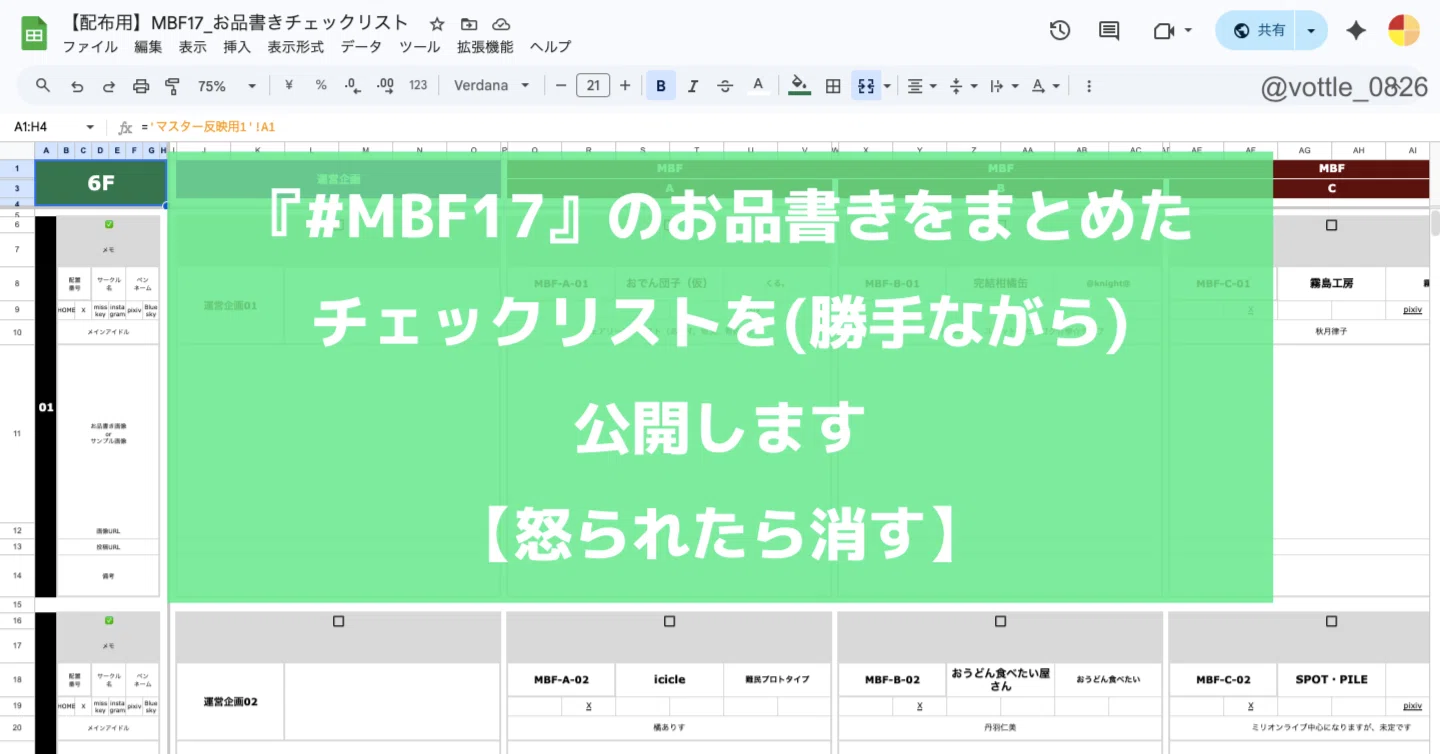Decrease decimal places
Screen dimensions: 1440x754
tap(353, 86)
